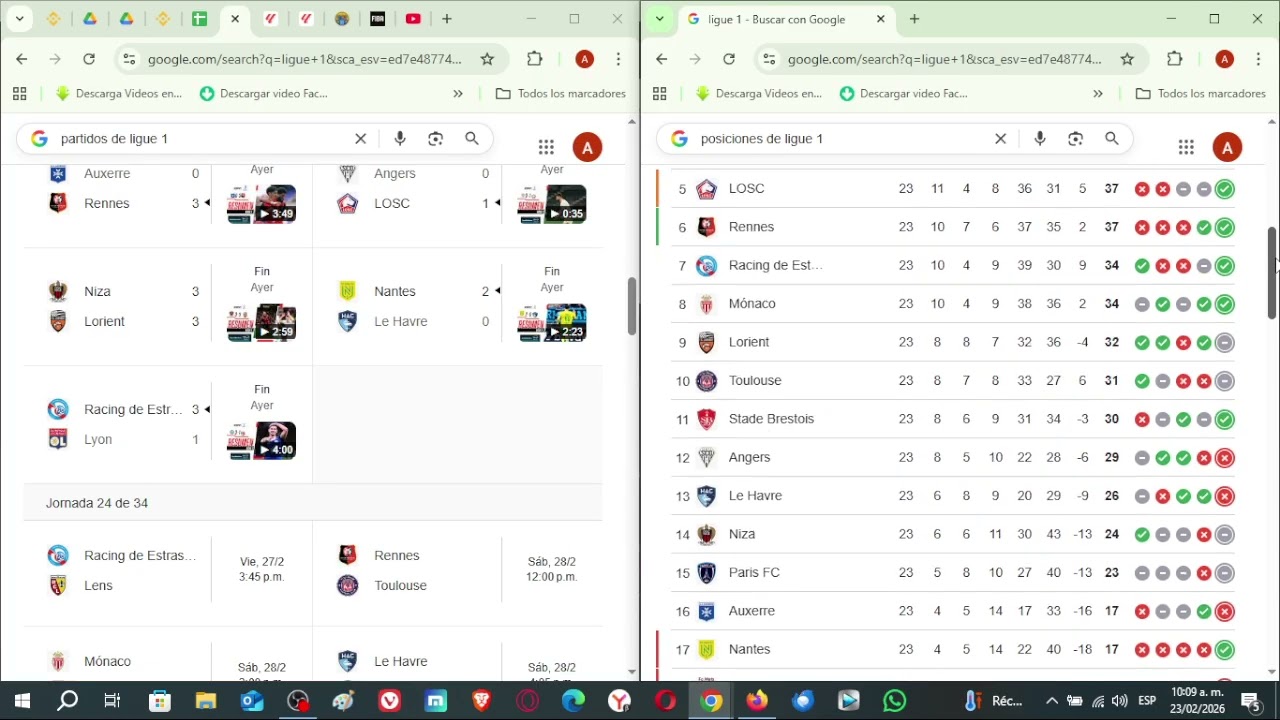Select Stade Brestois in standings
Image resolution: width=1280 pixels, height=720 pixels.
tap(953, 419)
